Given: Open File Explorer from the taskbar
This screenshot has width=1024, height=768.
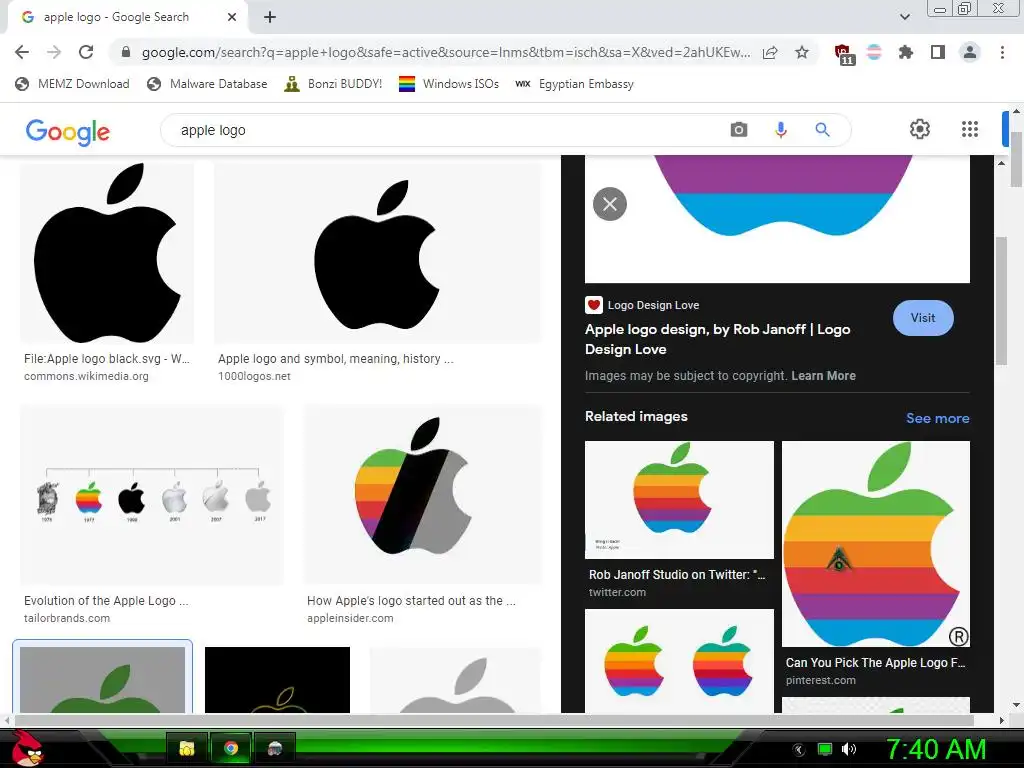Looking at the screenshot, I should 187,748.
